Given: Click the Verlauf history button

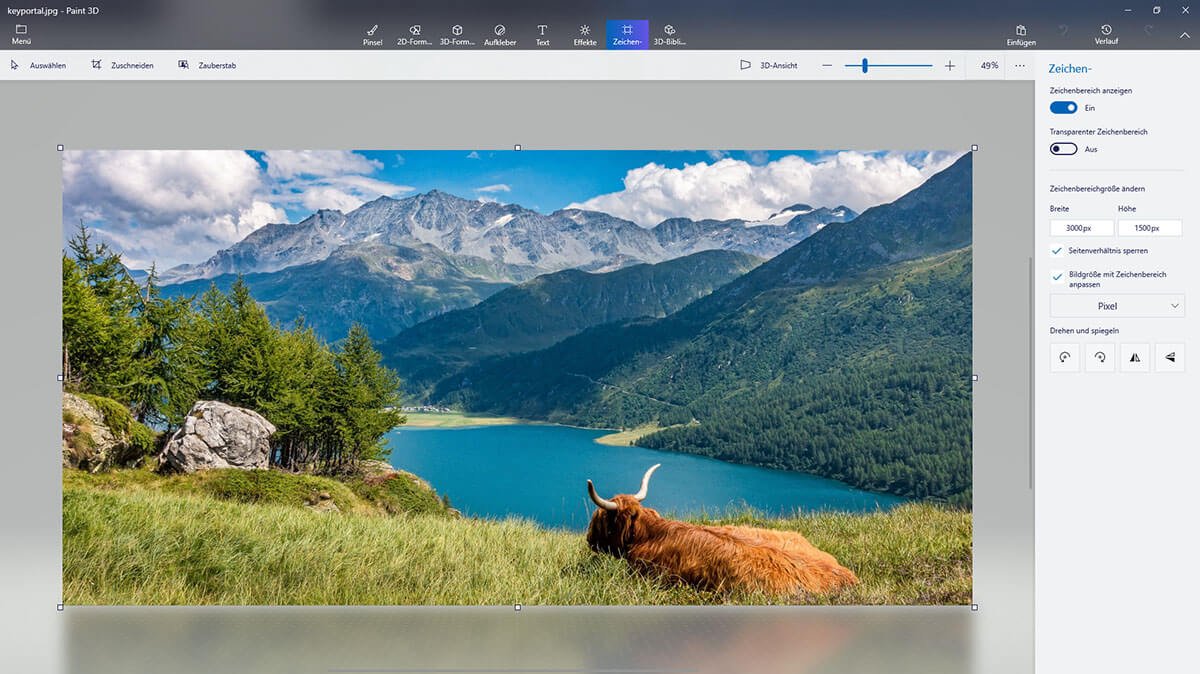Looking at the screenshot, I should click(x=1105, y=31).
